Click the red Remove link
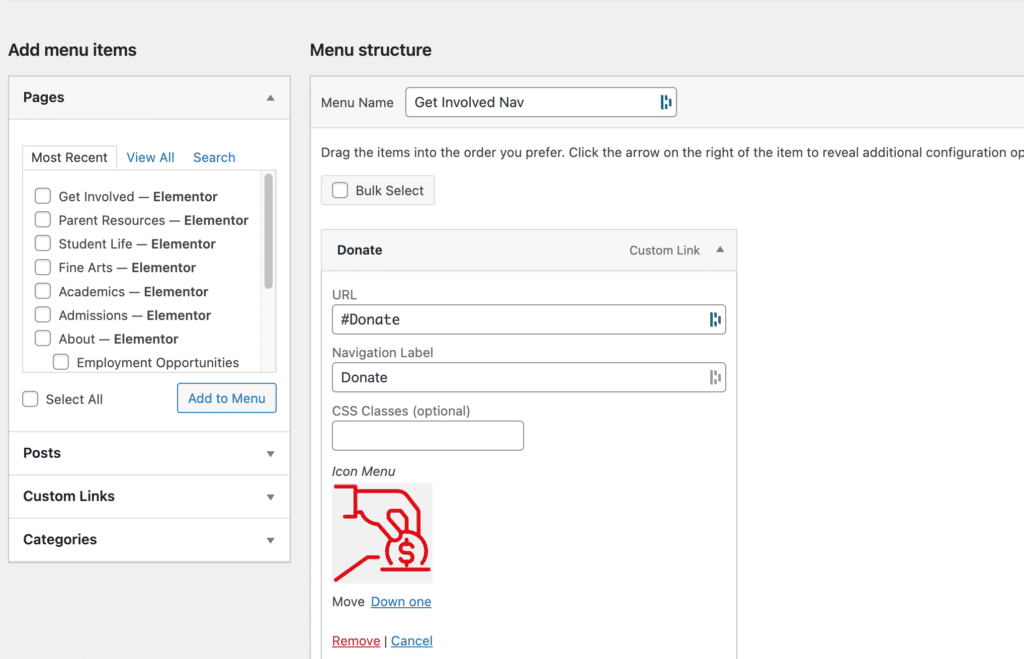Image resolution: width=1024 pixels, height=659 pixels. [356, 641]
